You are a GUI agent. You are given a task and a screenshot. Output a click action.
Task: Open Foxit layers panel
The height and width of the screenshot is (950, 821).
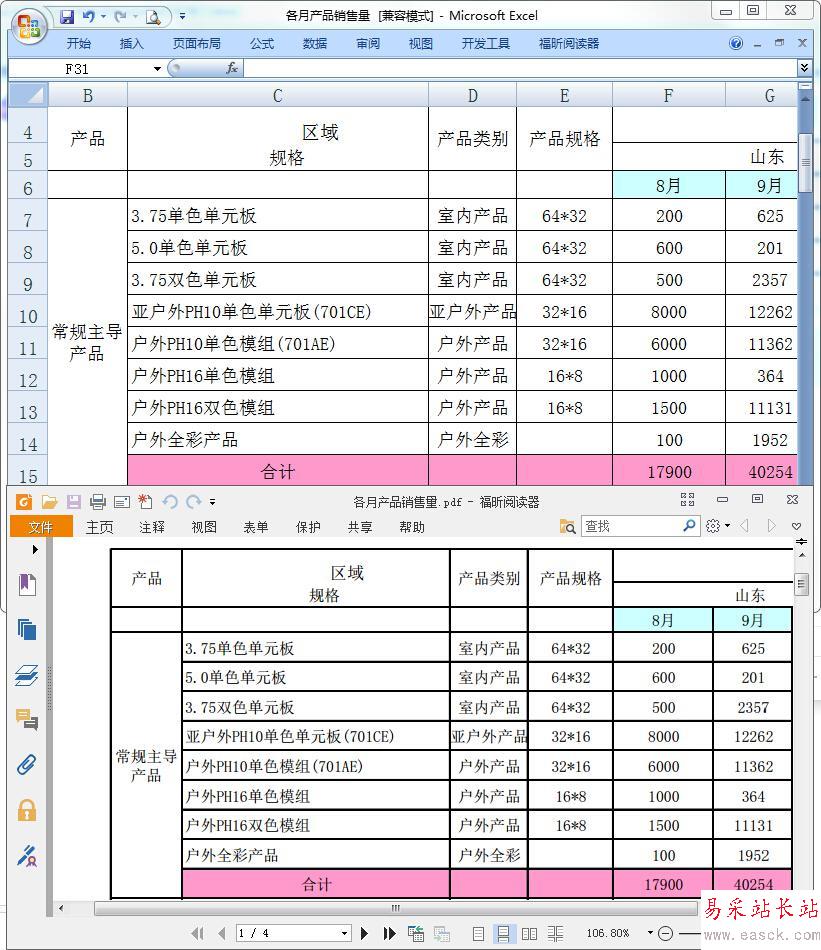(x=27, y=675)
